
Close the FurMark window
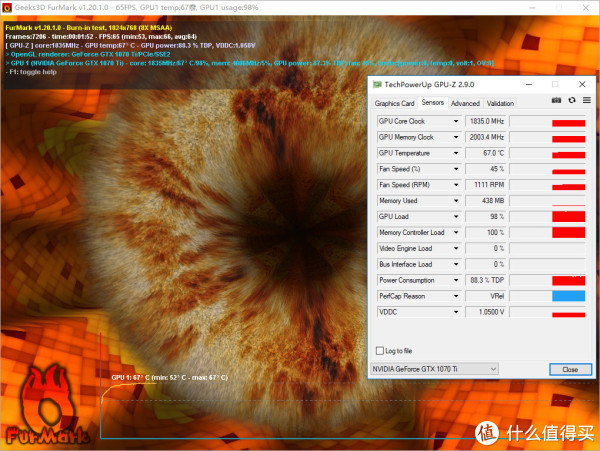pos(586,8)
